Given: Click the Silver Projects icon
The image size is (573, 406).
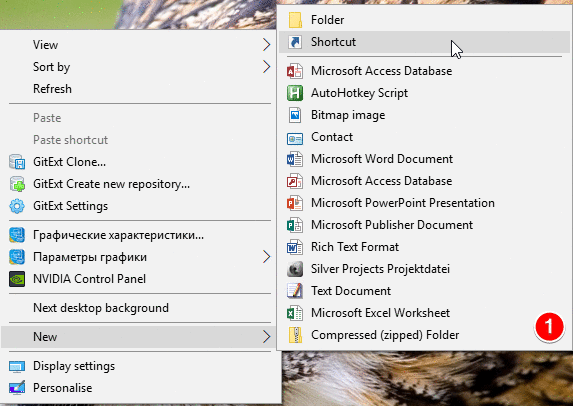Looking at the screenshot, I should click(295, 269).
